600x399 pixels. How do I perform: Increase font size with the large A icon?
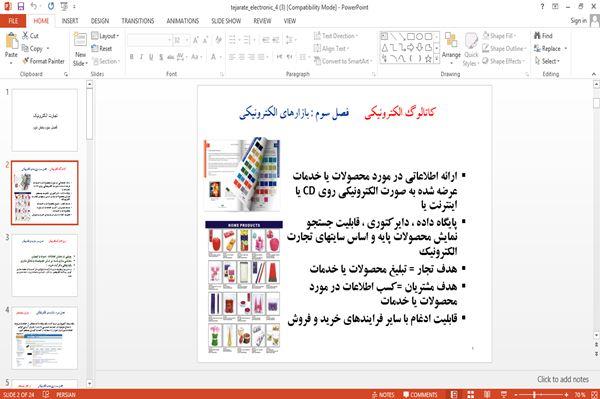tap(196, 40)
